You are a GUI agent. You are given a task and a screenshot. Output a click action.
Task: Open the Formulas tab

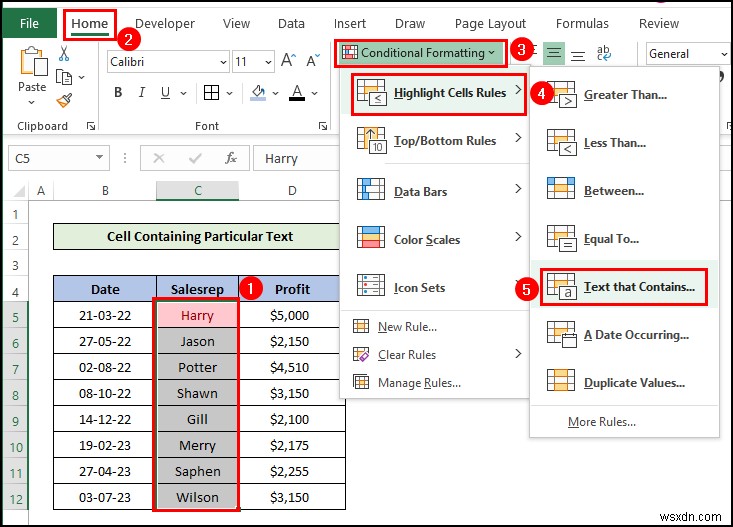click(582, 23)
